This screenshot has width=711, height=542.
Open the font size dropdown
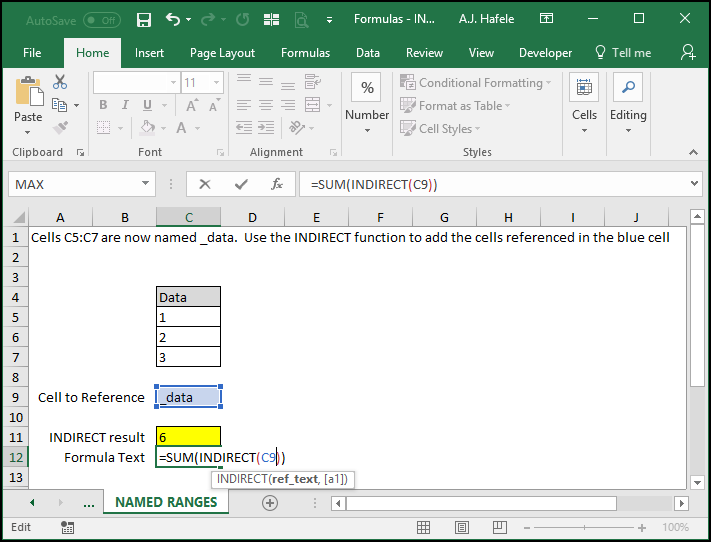pos(216,83)
